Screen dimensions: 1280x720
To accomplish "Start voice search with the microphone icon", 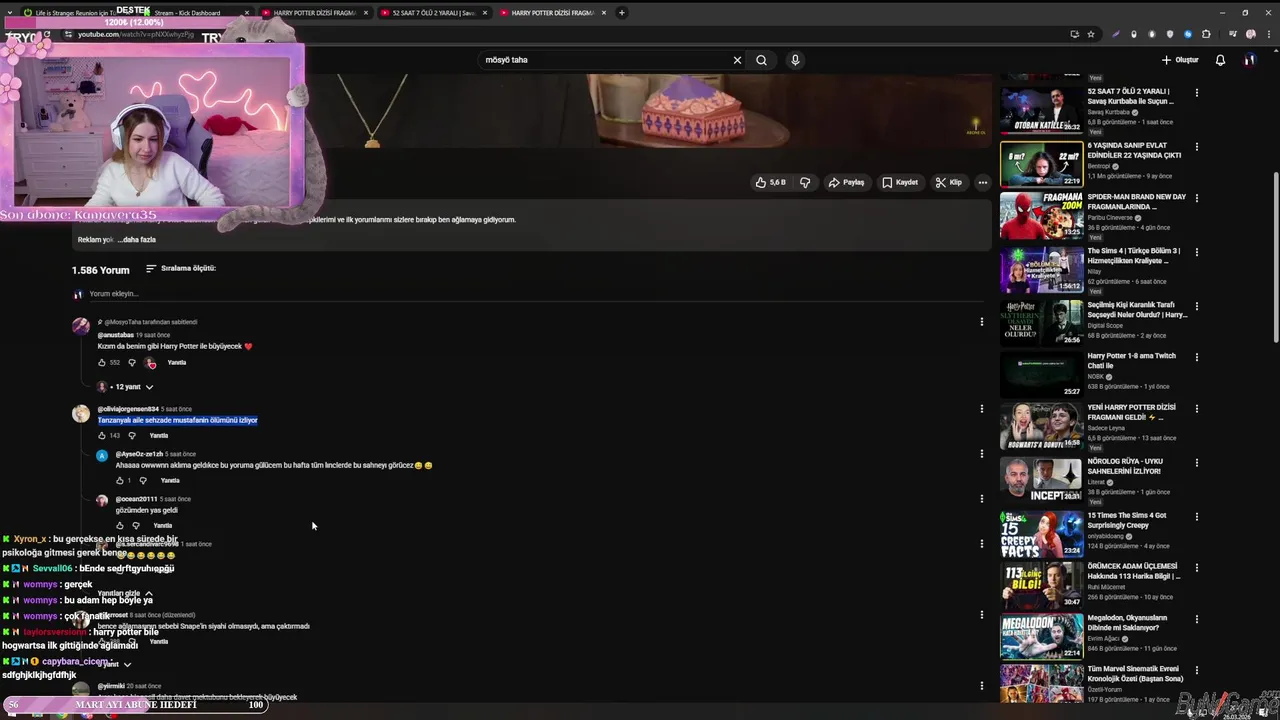I will point(795,60).
